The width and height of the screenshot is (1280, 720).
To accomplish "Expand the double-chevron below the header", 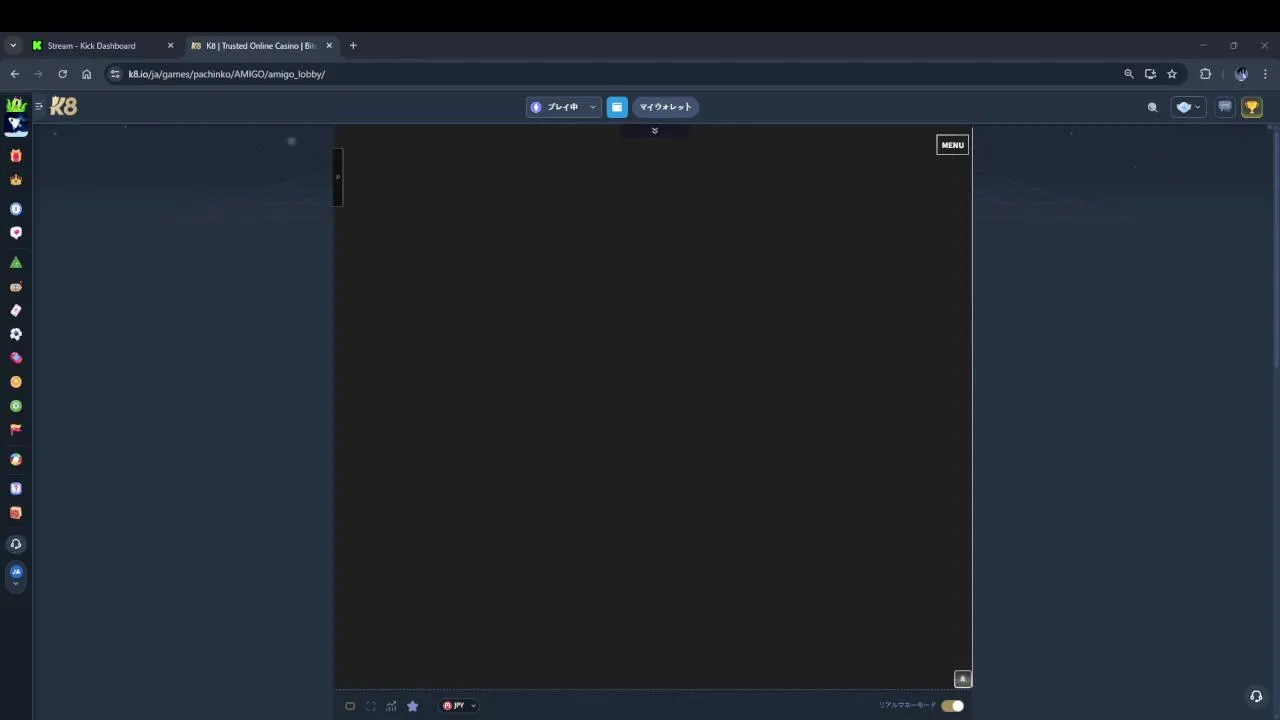I will point(655,131).
